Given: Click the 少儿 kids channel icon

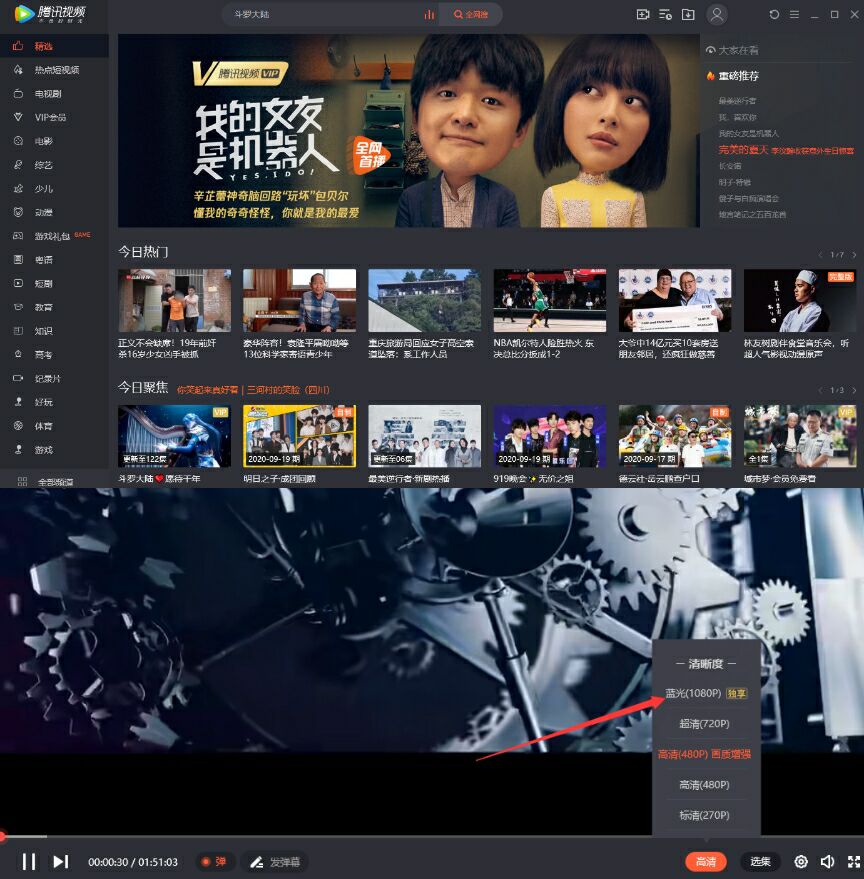Looking at the screenshot, I should (x=19, y=188).
